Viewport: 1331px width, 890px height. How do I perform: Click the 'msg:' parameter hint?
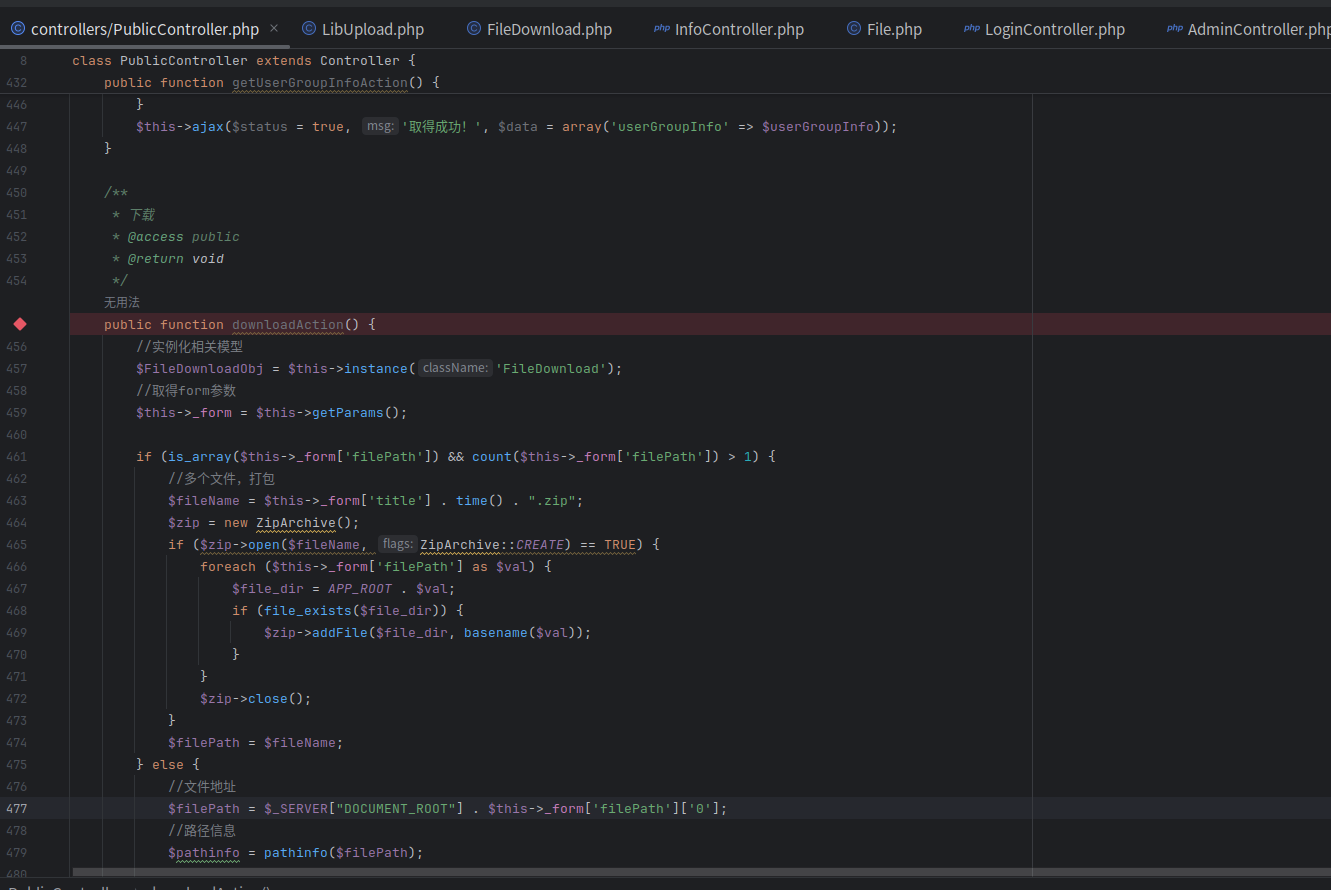point(379,126)
